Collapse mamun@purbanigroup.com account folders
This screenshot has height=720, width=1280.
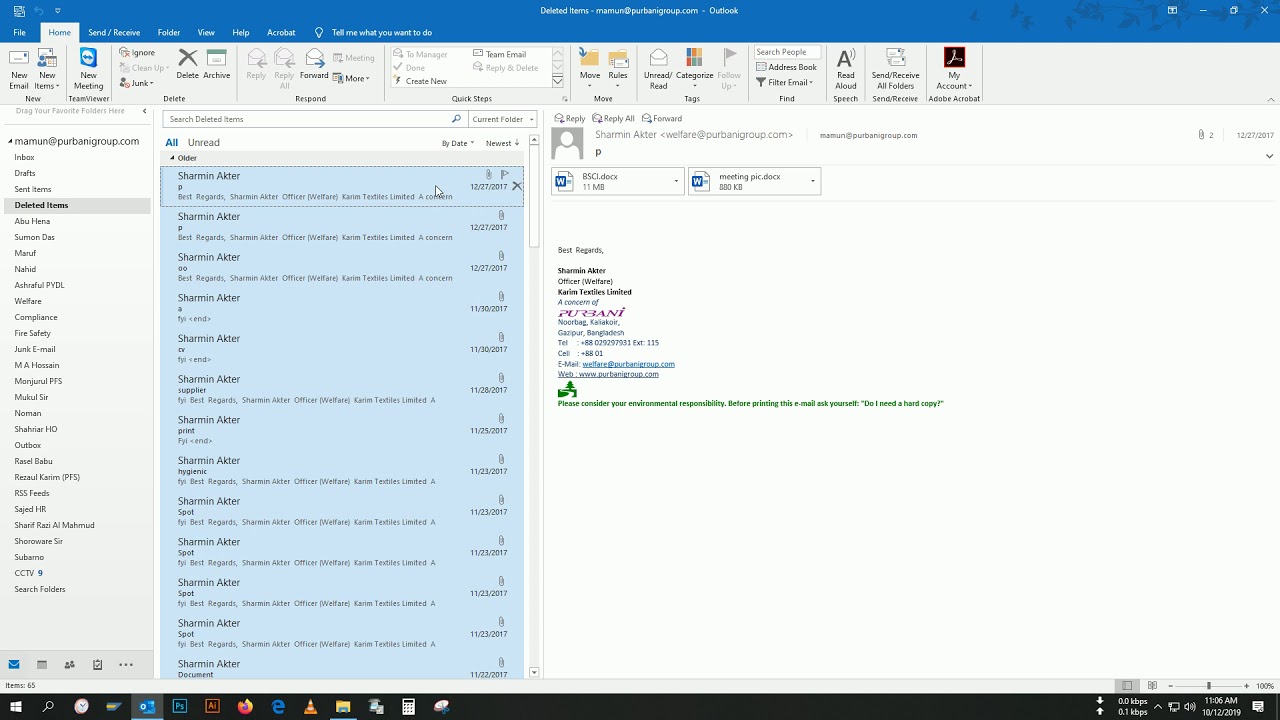point(9,142)
